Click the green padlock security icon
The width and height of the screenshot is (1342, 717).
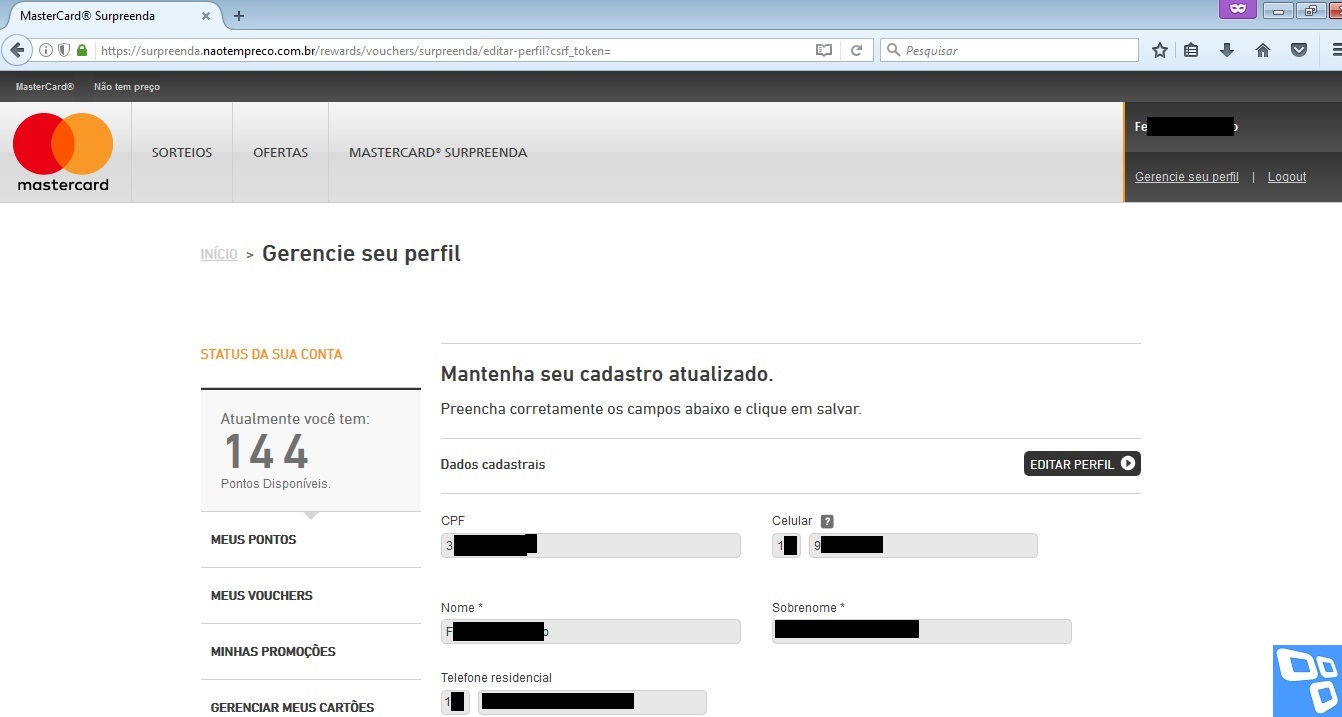click(x=82, y=50)
